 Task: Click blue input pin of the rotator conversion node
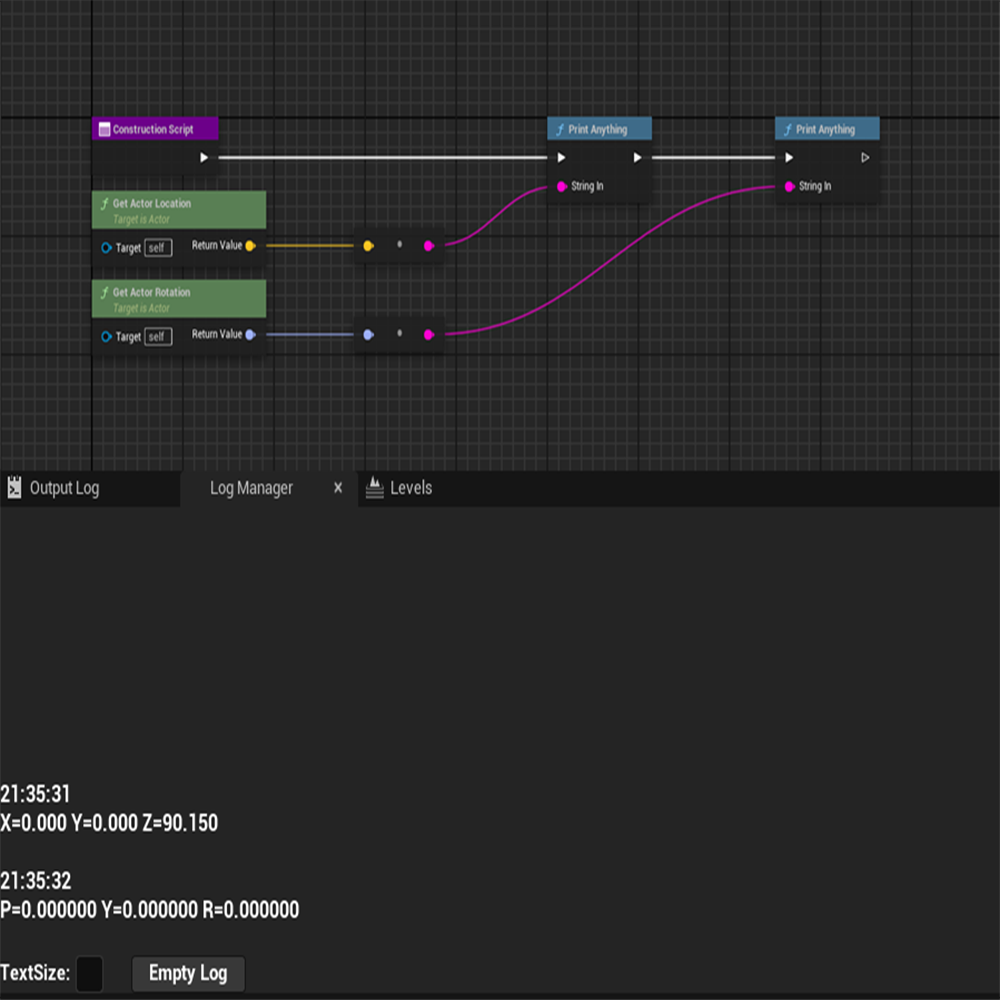point(368,335)
